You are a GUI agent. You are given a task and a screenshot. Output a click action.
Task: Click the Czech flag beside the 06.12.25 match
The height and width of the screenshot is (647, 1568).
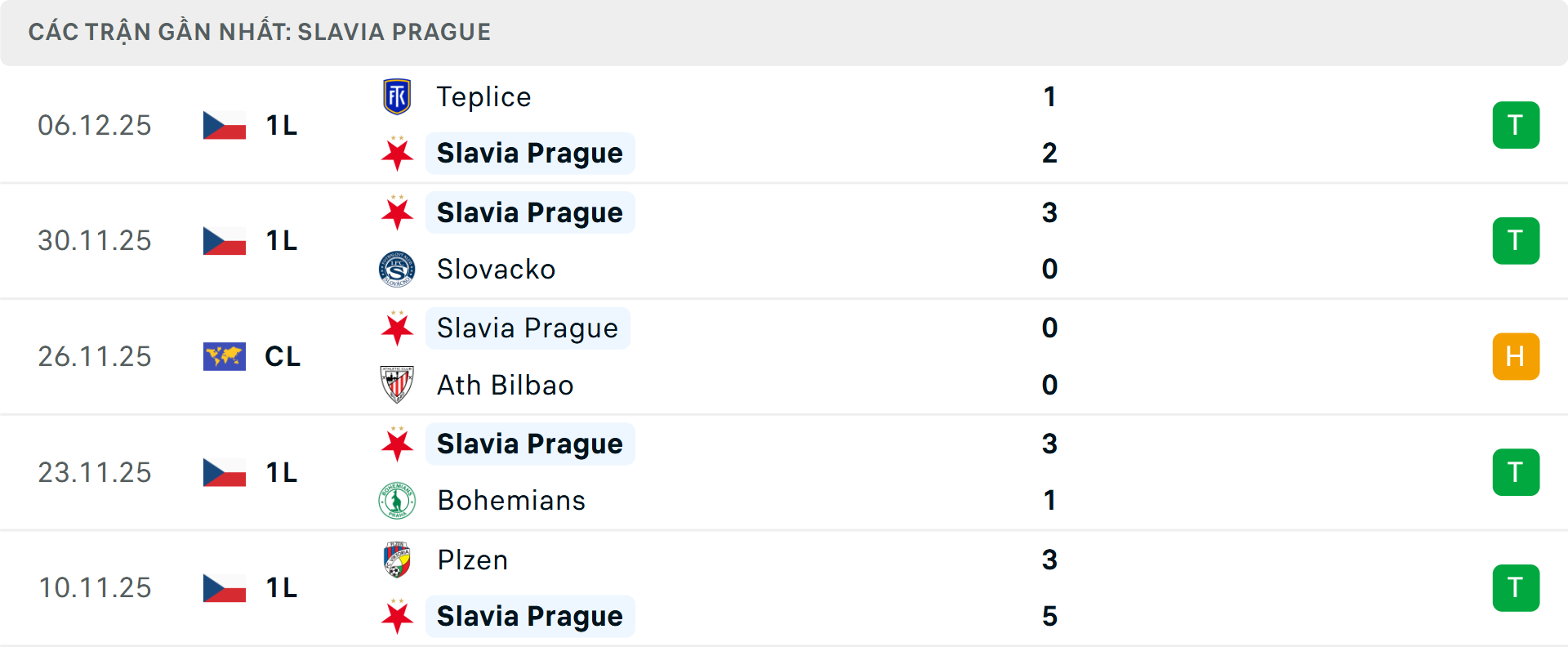pos(225,125)
